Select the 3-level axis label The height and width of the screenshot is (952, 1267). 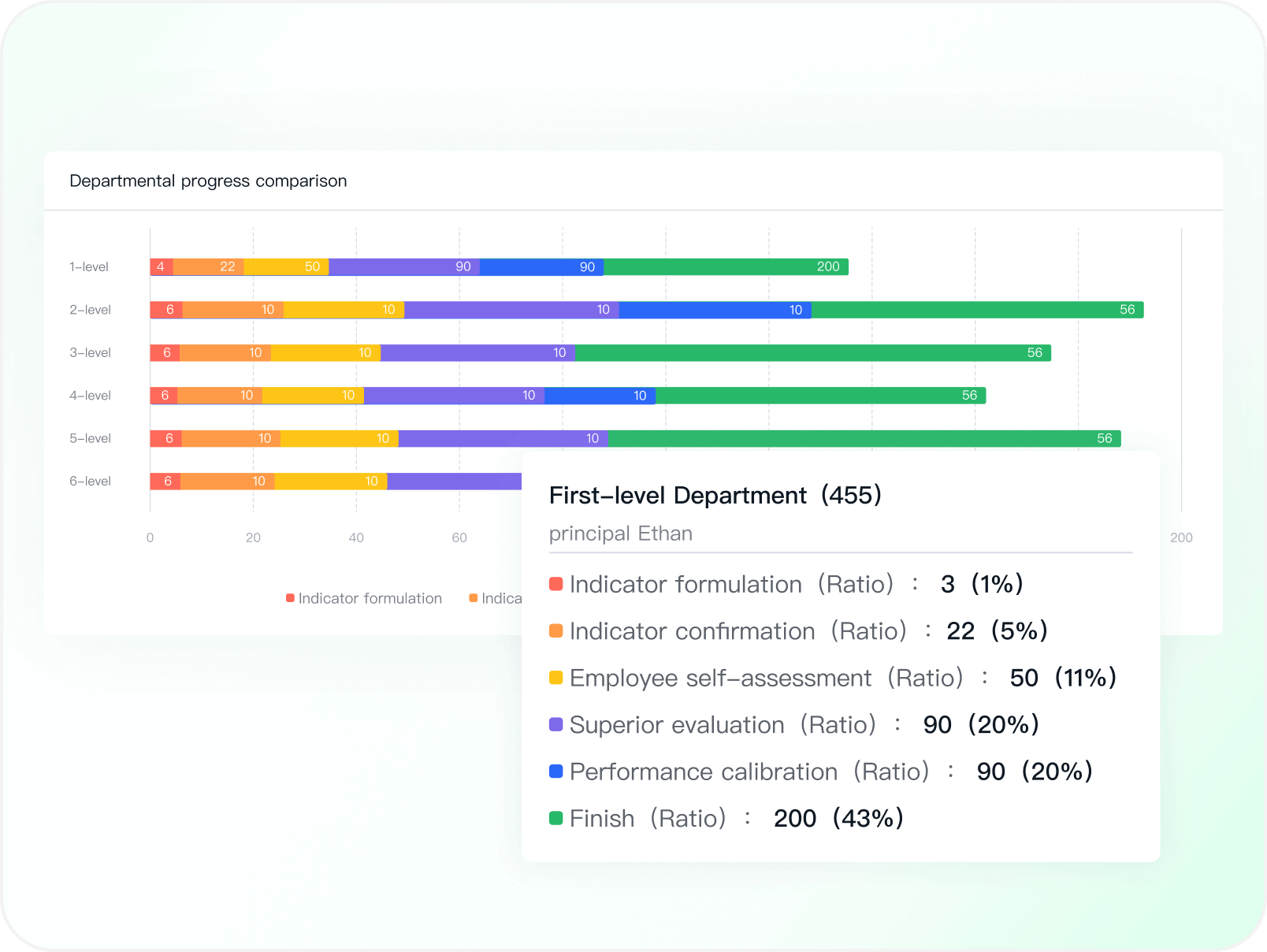click(x=90, y=353)
